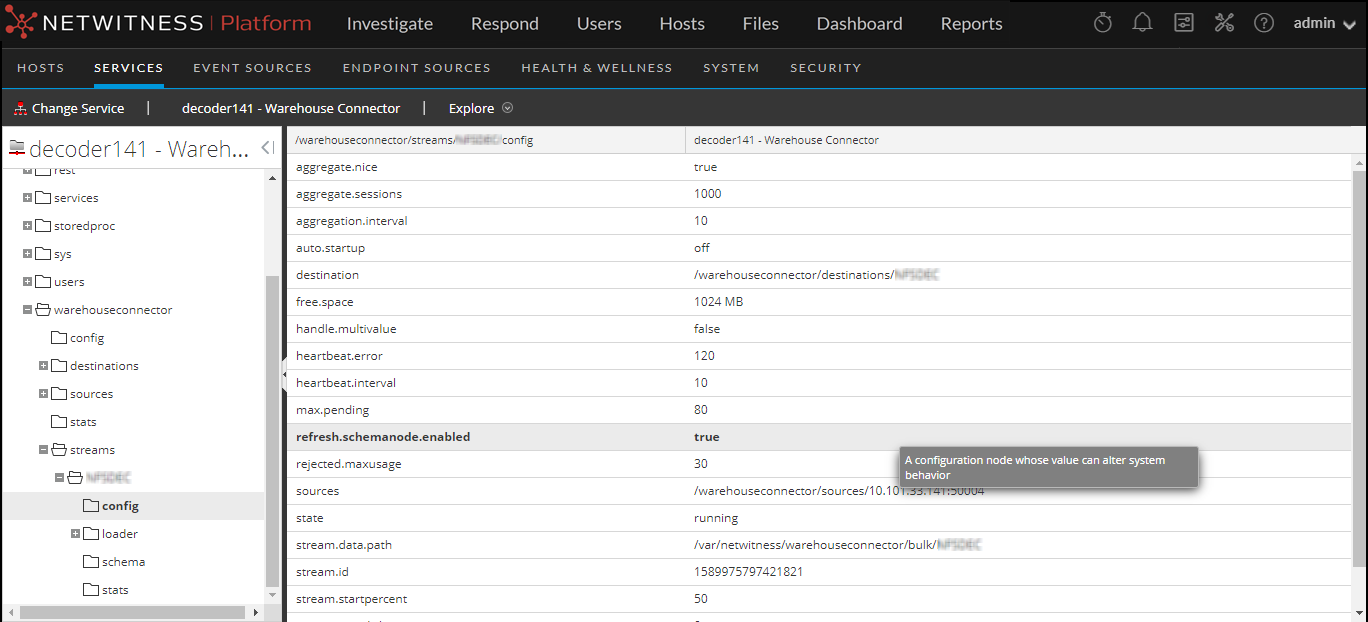The image size is (1368, 622).
Task: Select the schema tree node
Action: [123, 562]
